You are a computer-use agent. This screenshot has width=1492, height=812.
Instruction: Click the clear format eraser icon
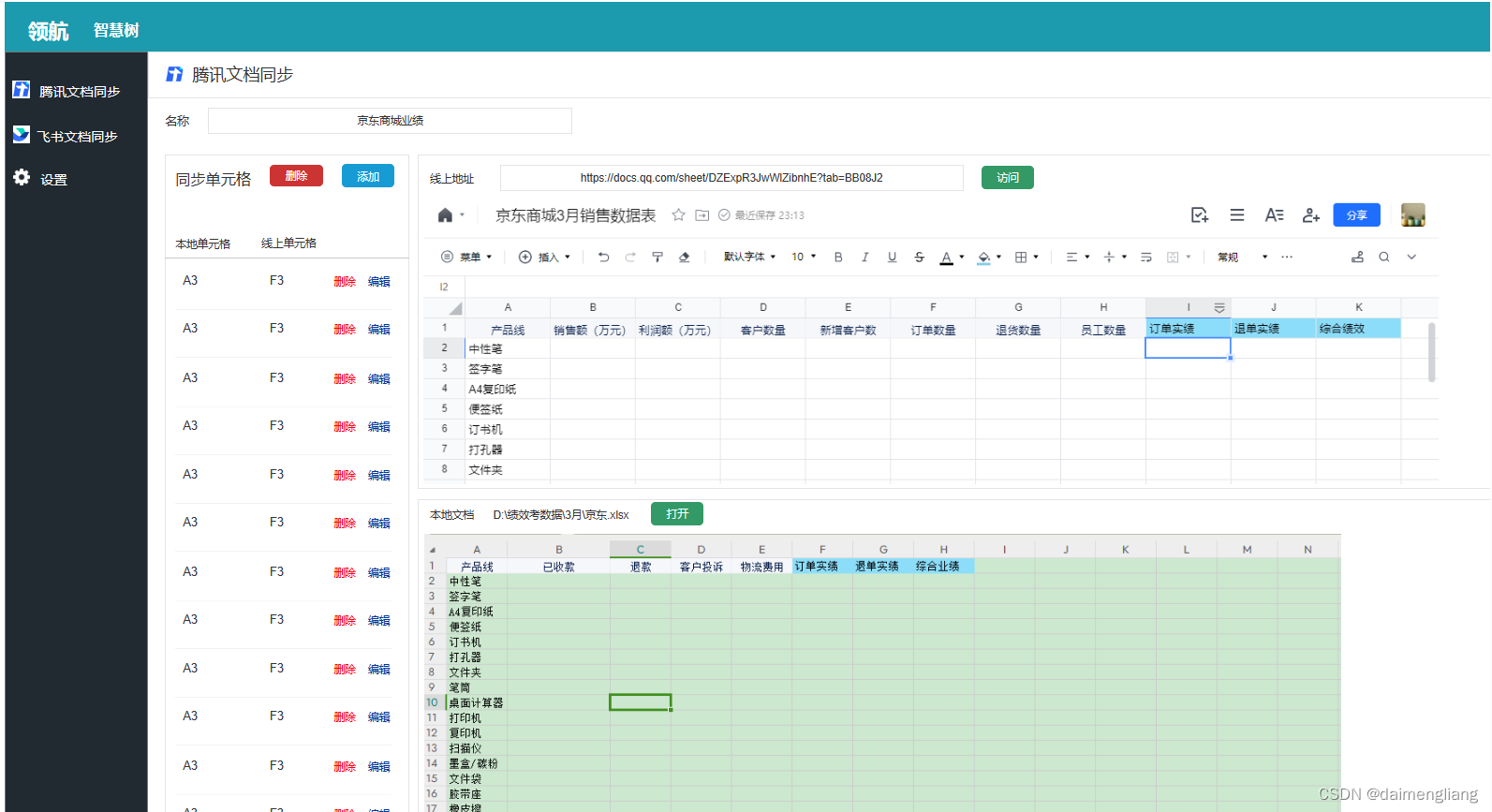click(684, 257)
